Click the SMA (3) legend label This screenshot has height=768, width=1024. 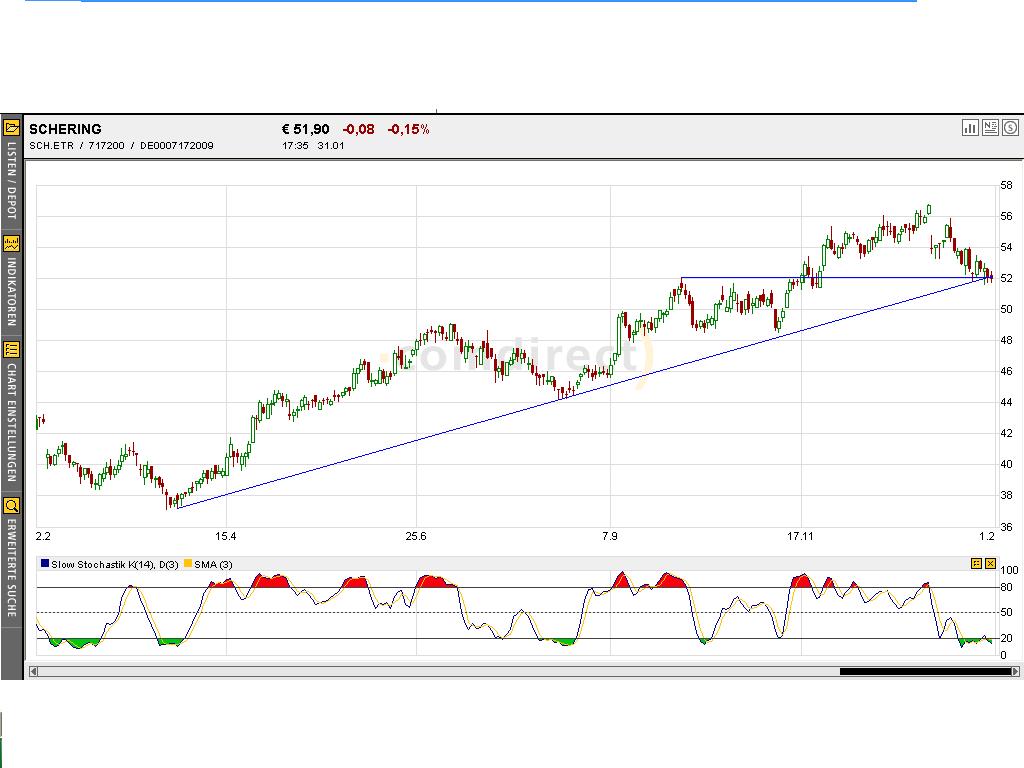(214, 564)
